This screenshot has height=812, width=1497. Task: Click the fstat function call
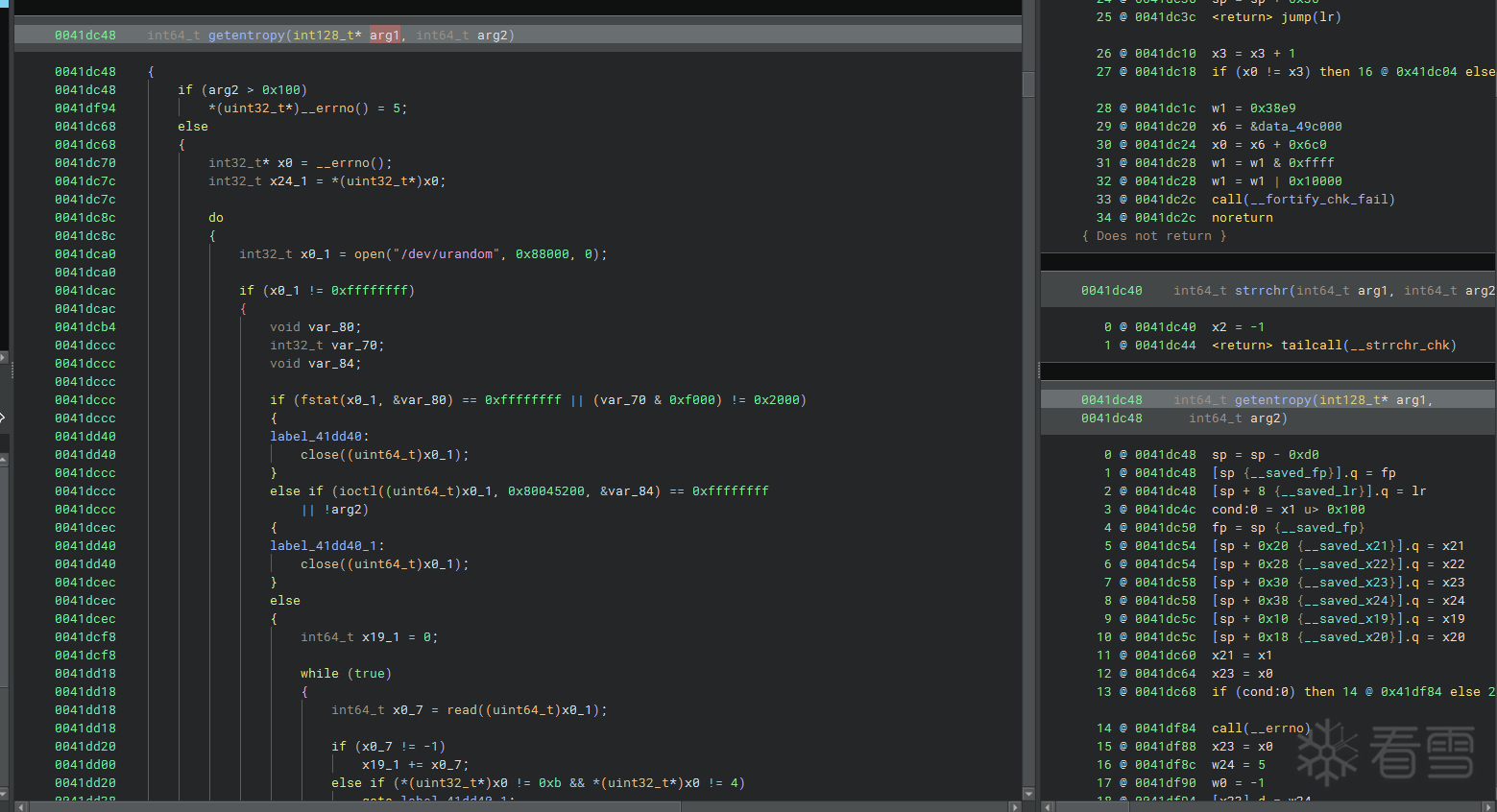point(320,400)
